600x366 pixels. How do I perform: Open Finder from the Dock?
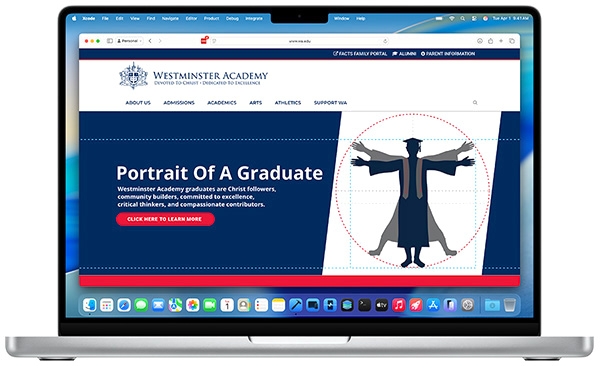(x=90, y=305)
